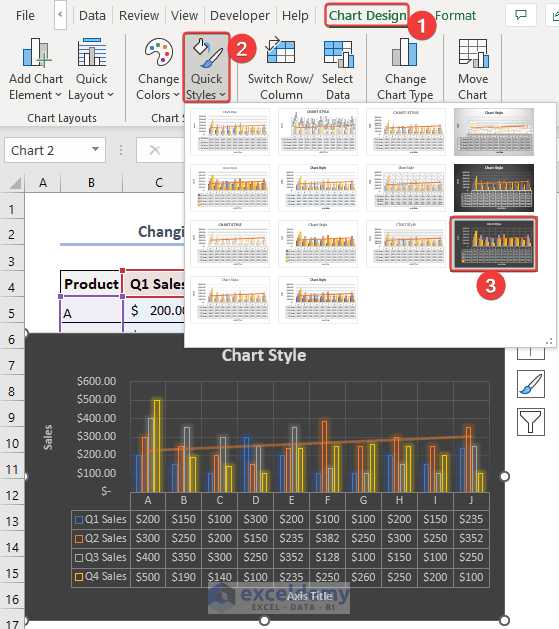Expand the Name Box dropdown arrow

[x=95, y=150]
